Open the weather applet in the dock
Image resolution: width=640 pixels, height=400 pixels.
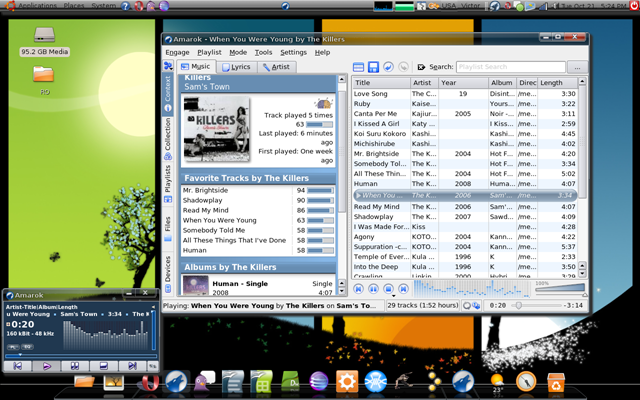(497, 383)
